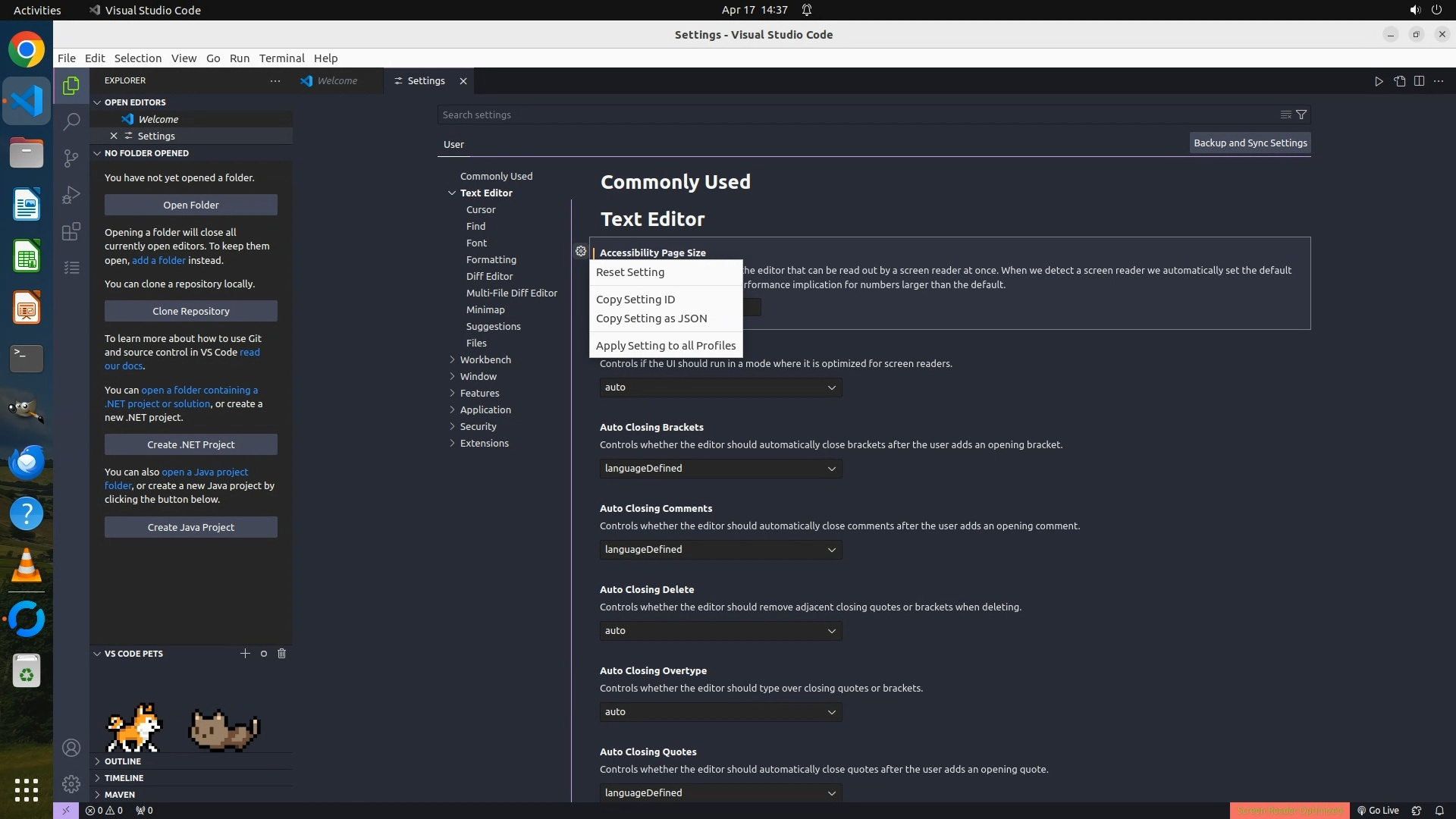The width and height of the screenshot is (1456, 819).
Task: Click the Open Settings JSON icon
Action: point(1399,81)
